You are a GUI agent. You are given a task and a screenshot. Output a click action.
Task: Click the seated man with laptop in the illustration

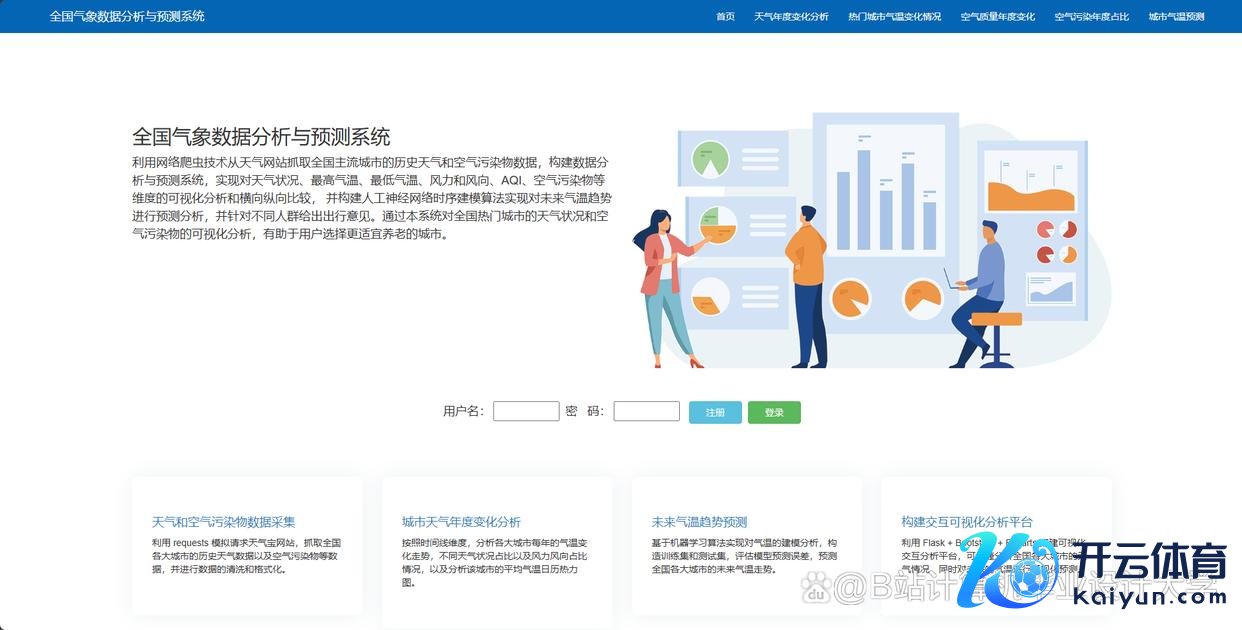(x=981, y=290)
